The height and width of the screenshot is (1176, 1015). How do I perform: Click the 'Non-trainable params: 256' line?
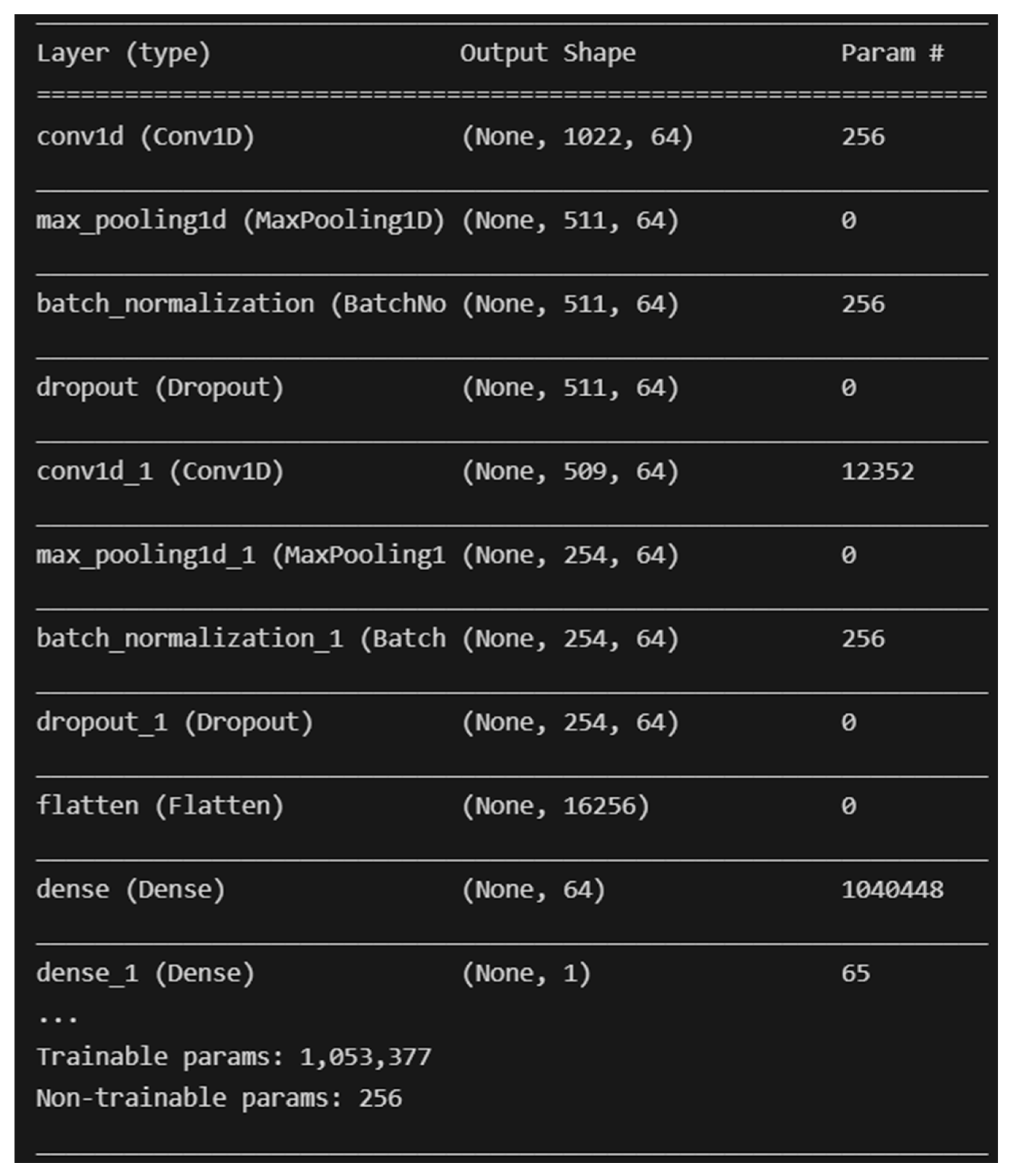(x=219, y=1098)
